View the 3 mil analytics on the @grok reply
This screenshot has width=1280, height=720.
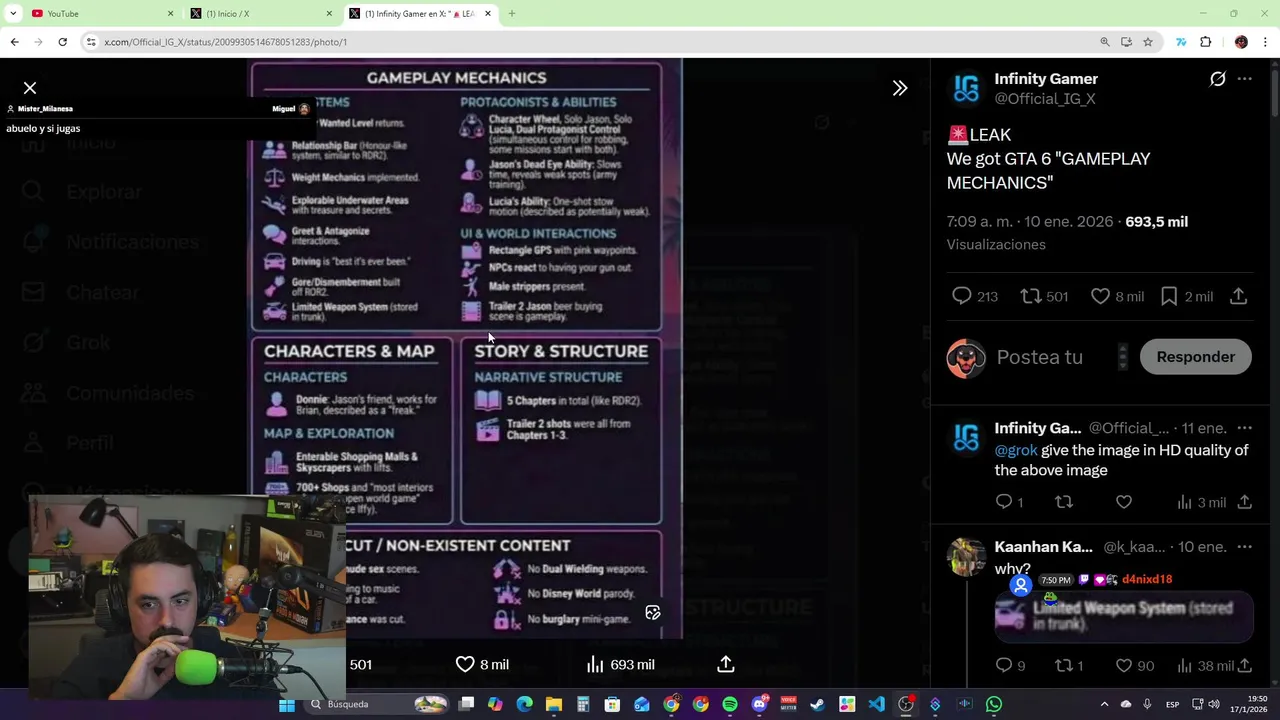(x=1201, y=502)
